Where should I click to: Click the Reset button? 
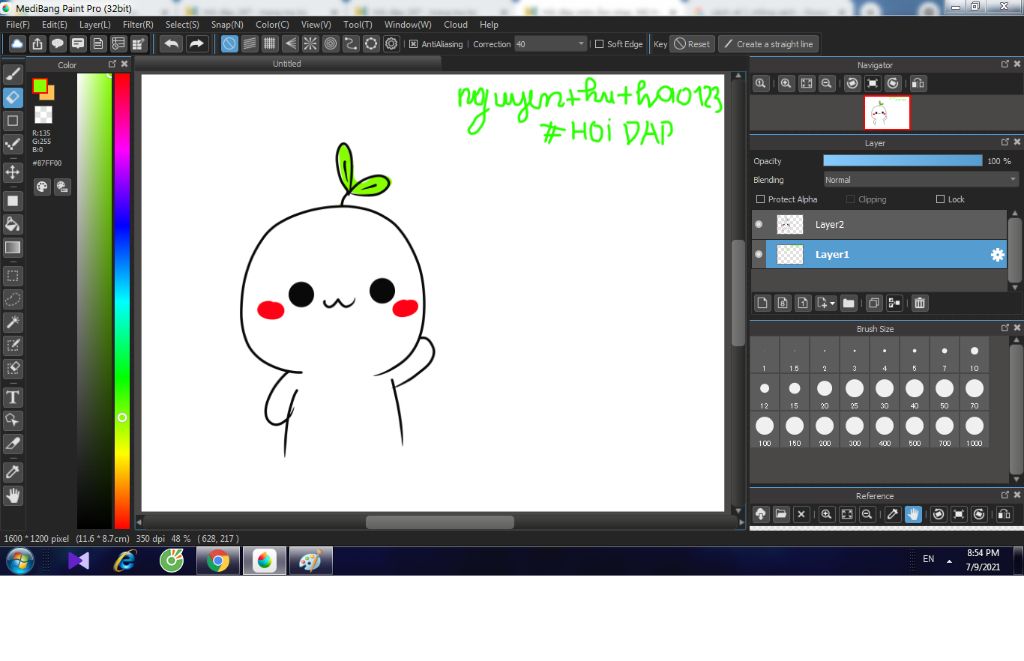pos(692,44)
